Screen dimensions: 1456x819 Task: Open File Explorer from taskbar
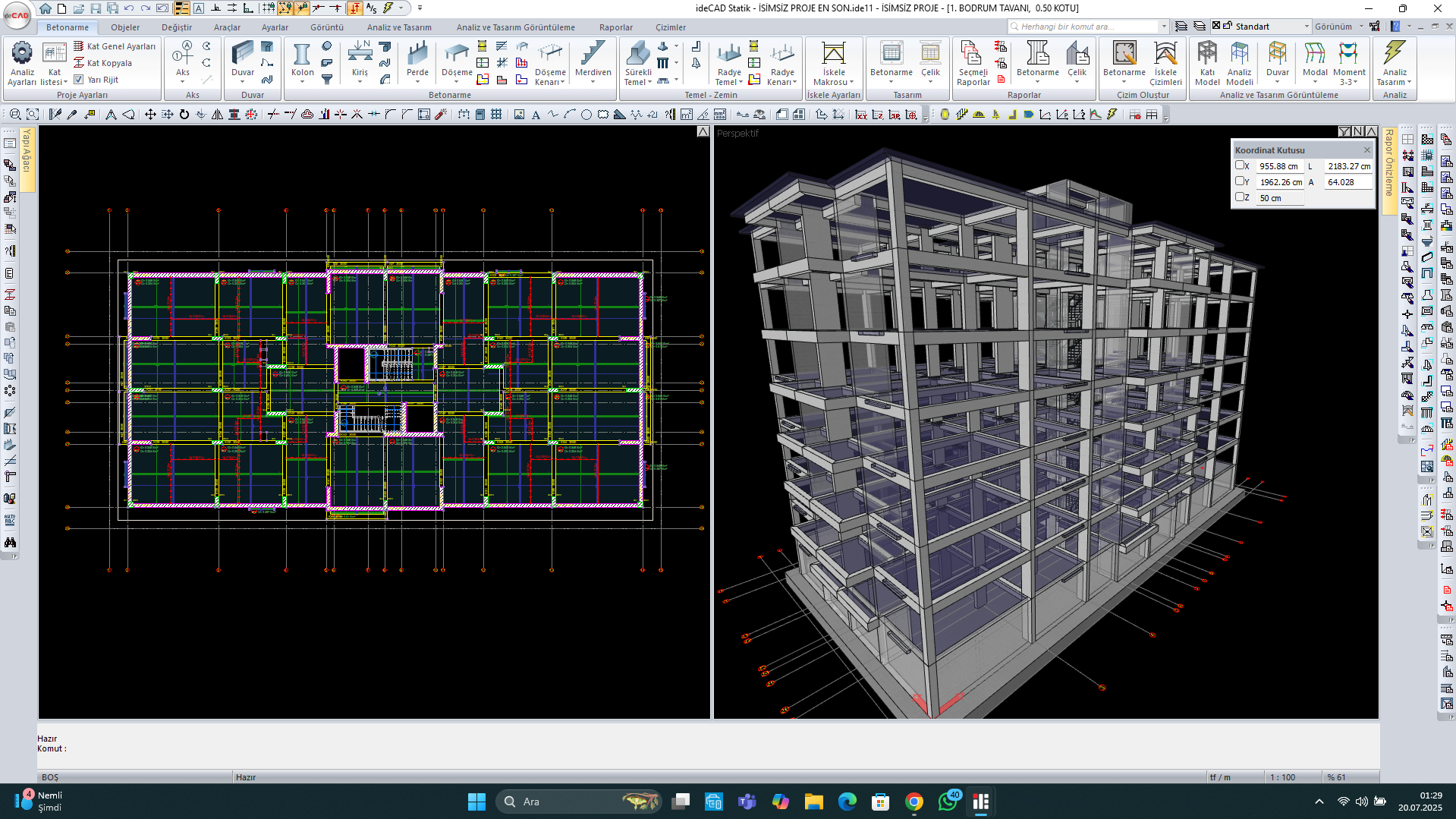(x=813, y=802)
